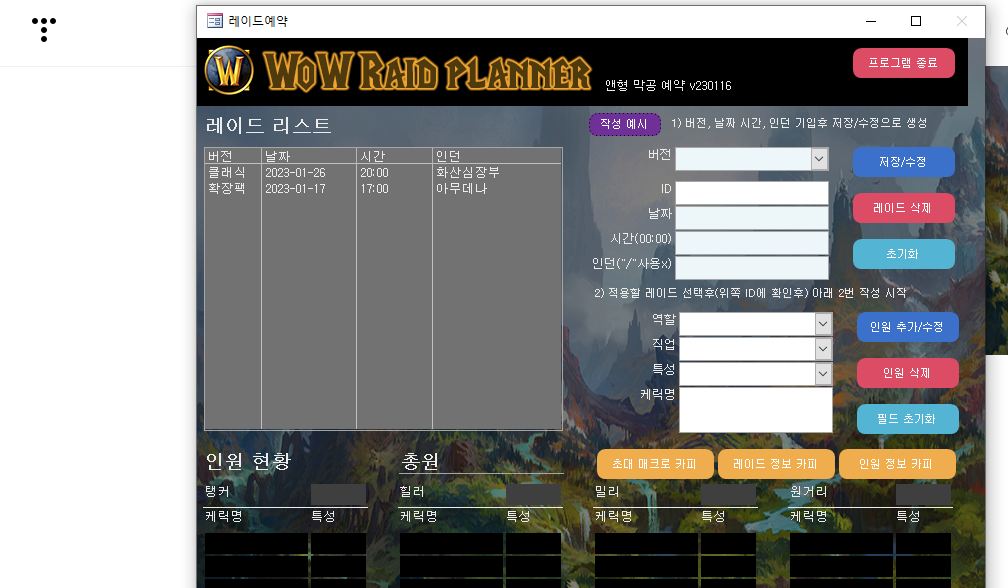Expand the 역할 dropdown arrow
1008x588 pixels.
823,324
